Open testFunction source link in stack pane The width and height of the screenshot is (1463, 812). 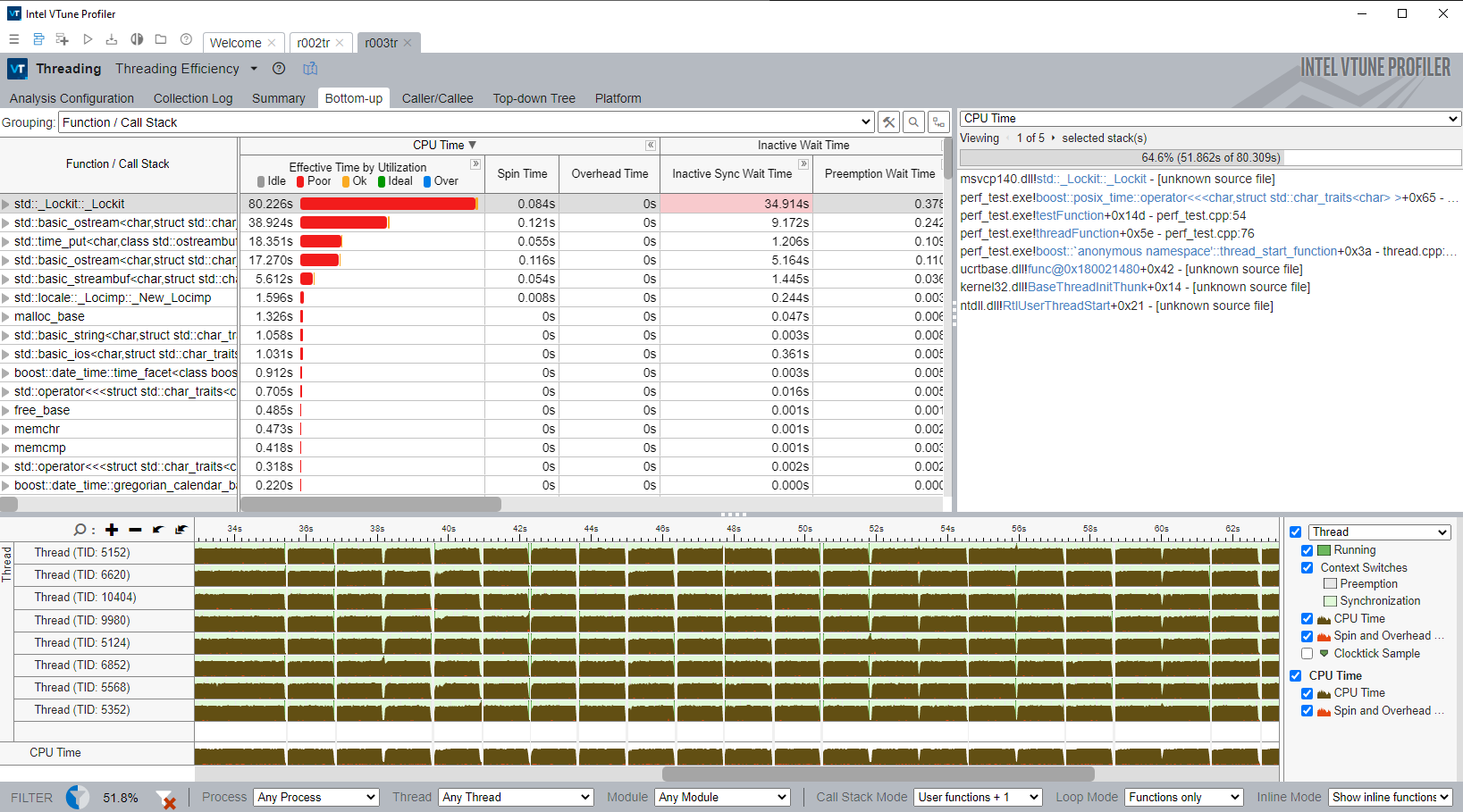pyautogui.click(x=1070, y=215)
